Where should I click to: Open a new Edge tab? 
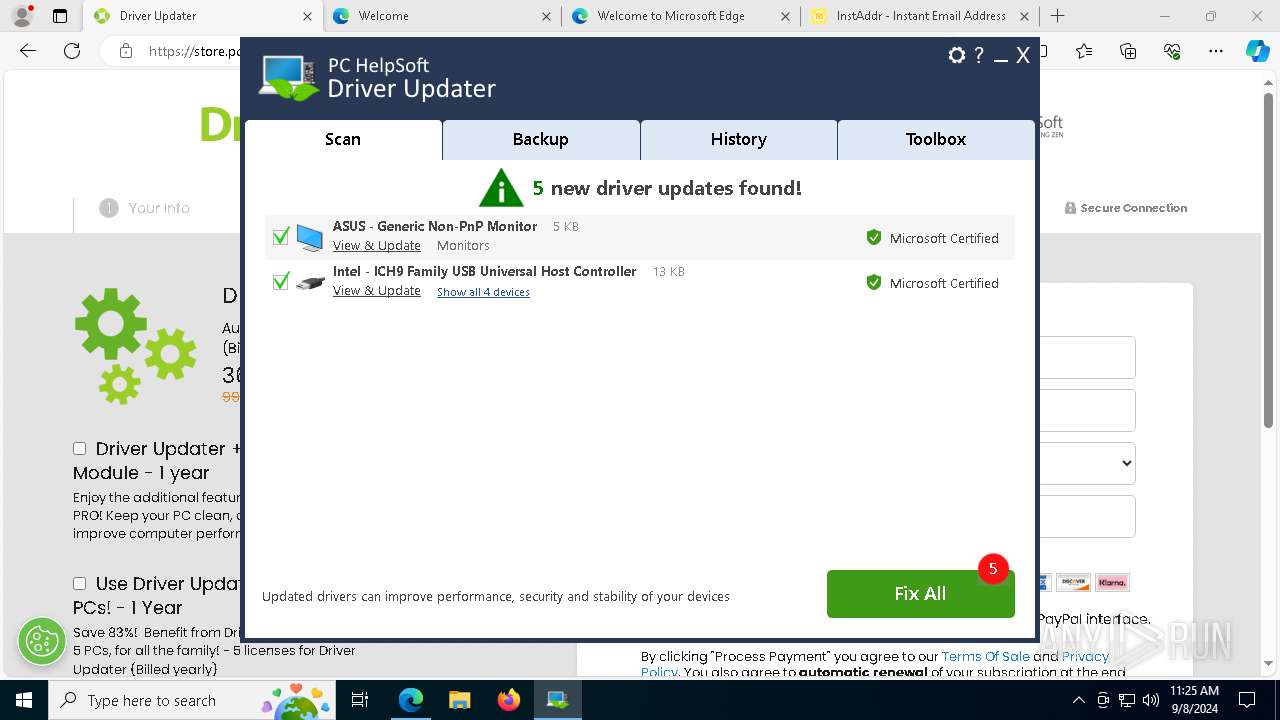1058,16
